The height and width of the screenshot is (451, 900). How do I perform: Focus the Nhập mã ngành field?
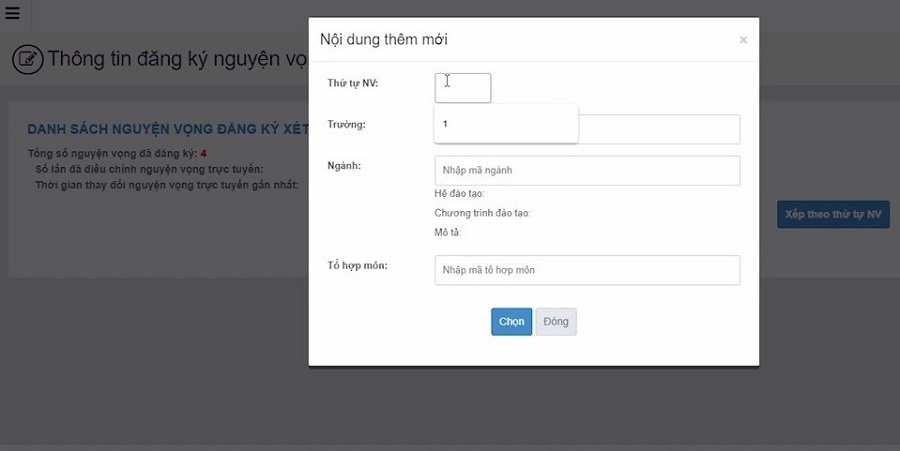(x=587, y=170)
